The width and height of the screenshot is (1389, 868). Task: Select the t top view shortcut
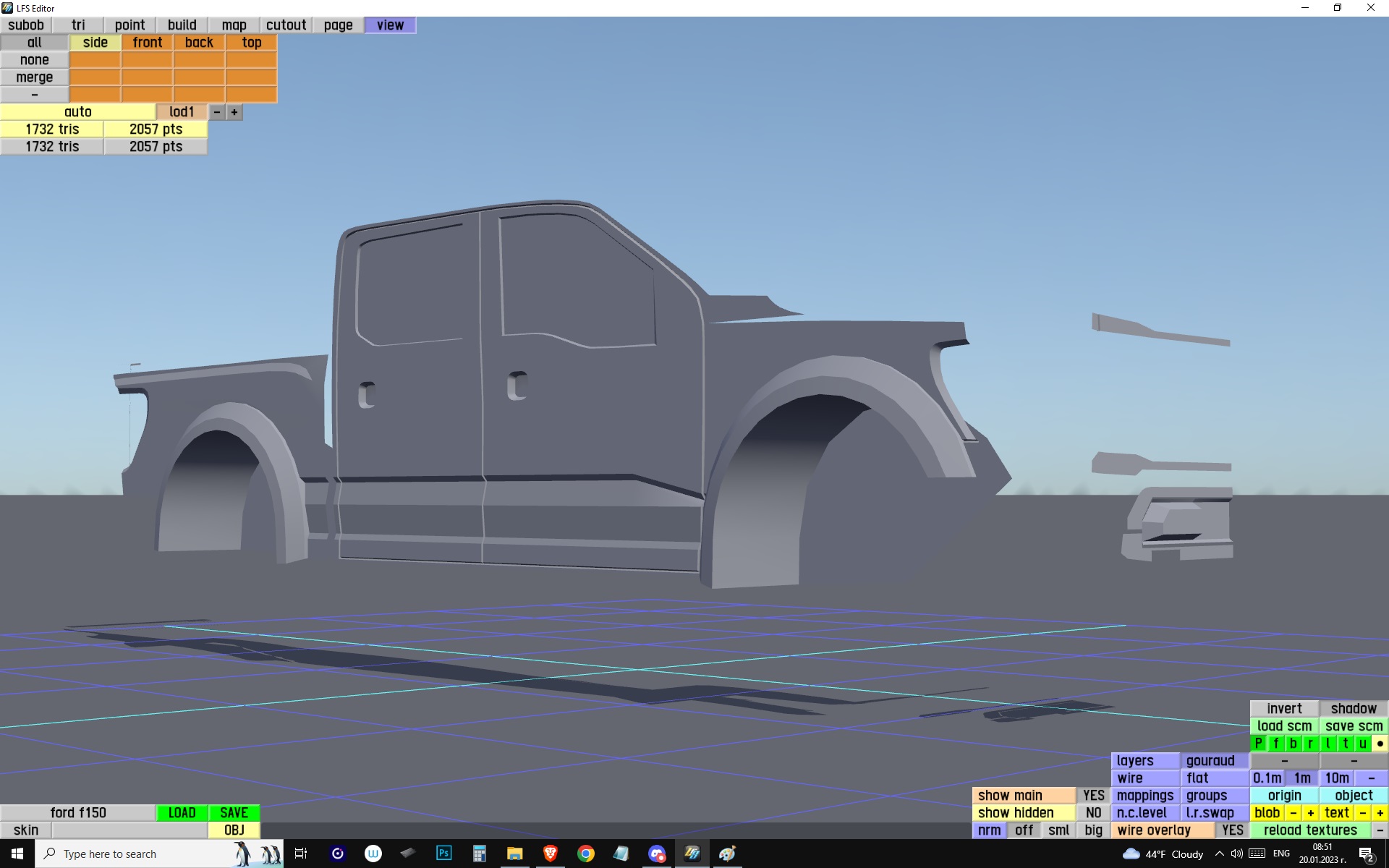point(1346,744)
